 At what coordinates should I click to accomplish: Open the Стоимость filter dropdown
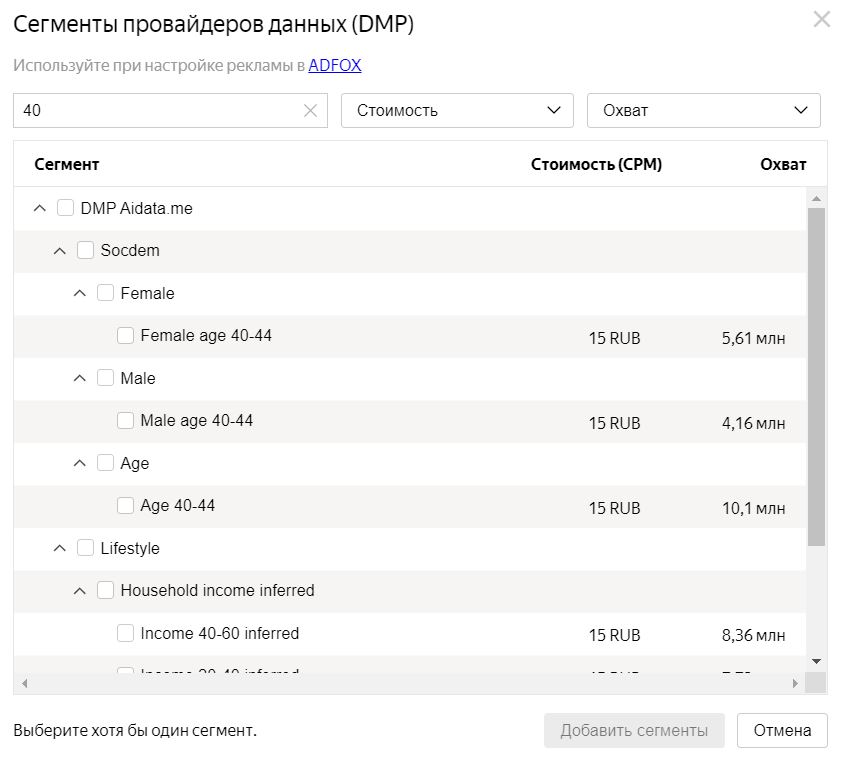pos(457,110)
